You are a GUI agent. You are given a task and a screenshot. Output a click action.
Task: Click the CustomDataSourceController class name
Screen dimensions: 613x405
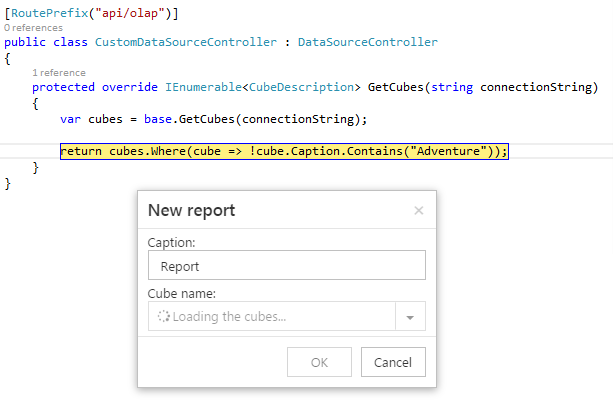tap(186, 42)
